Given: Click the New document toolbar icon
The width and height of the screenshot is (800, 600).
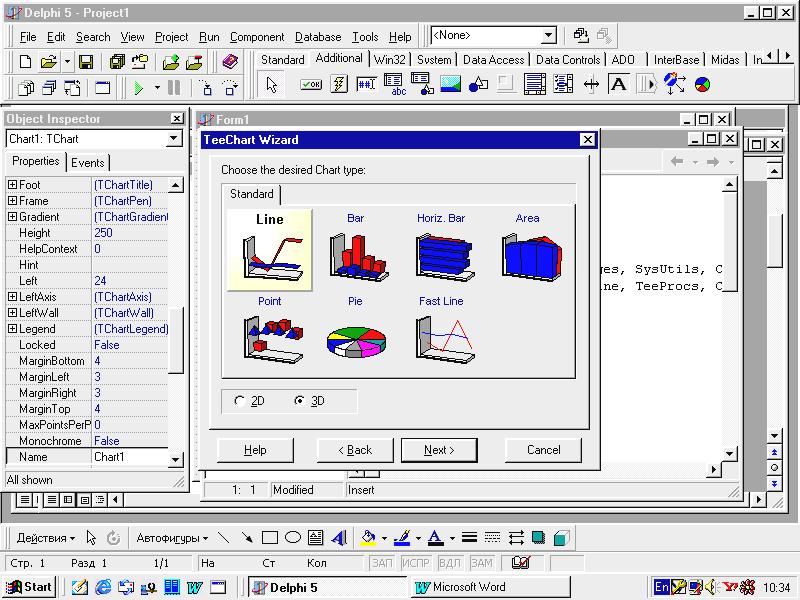Looking at the screenshot, I should click(25, 62).
